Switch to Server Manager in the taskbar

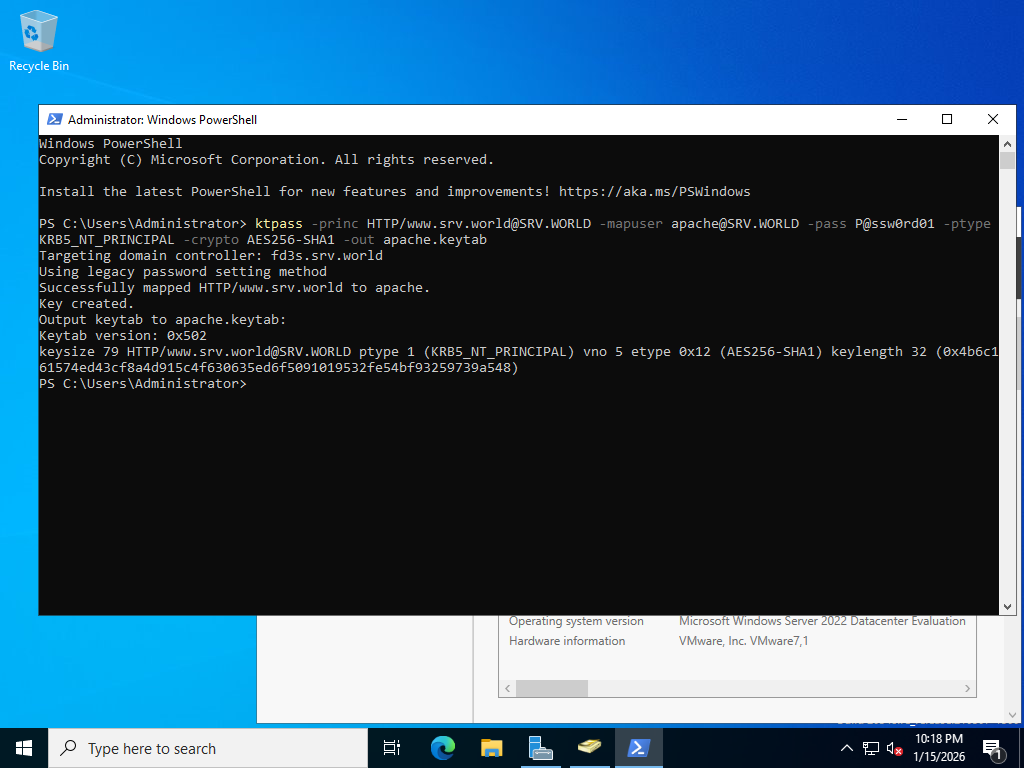540,748
